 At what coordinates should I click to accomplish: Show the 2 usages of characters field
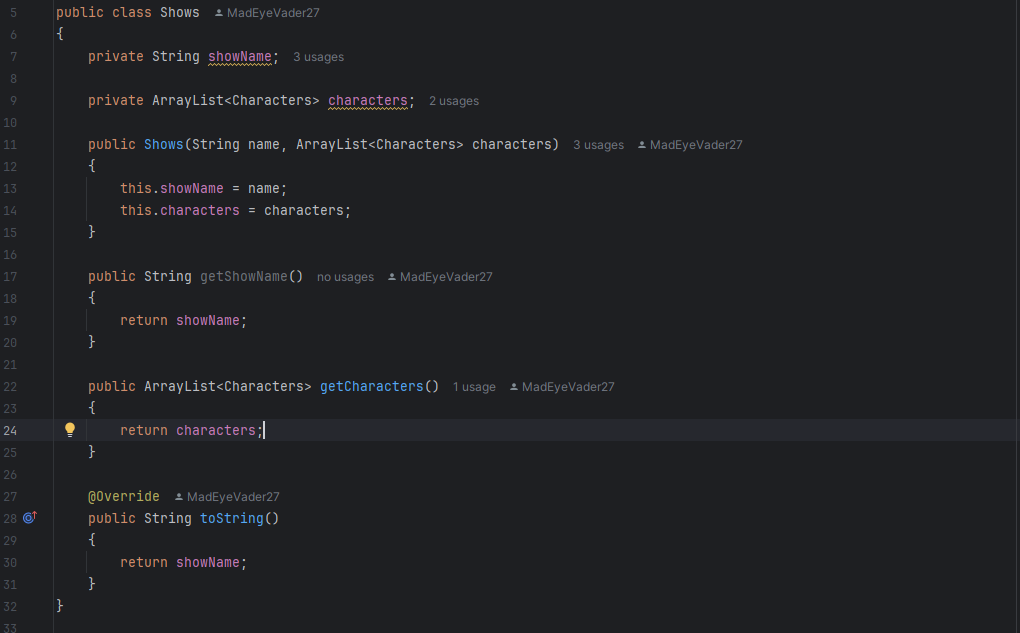click(x=453, y=101)
